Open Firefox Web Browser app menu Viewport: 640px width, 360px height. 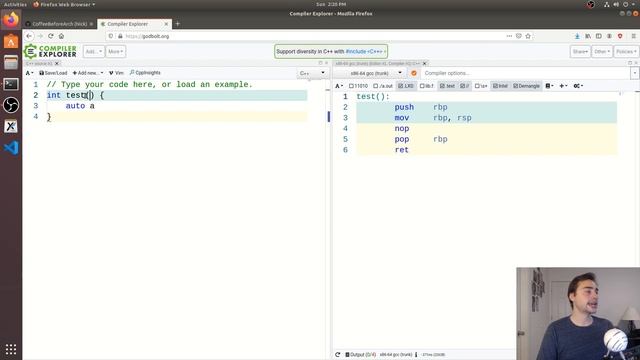[x=64, y=4]
